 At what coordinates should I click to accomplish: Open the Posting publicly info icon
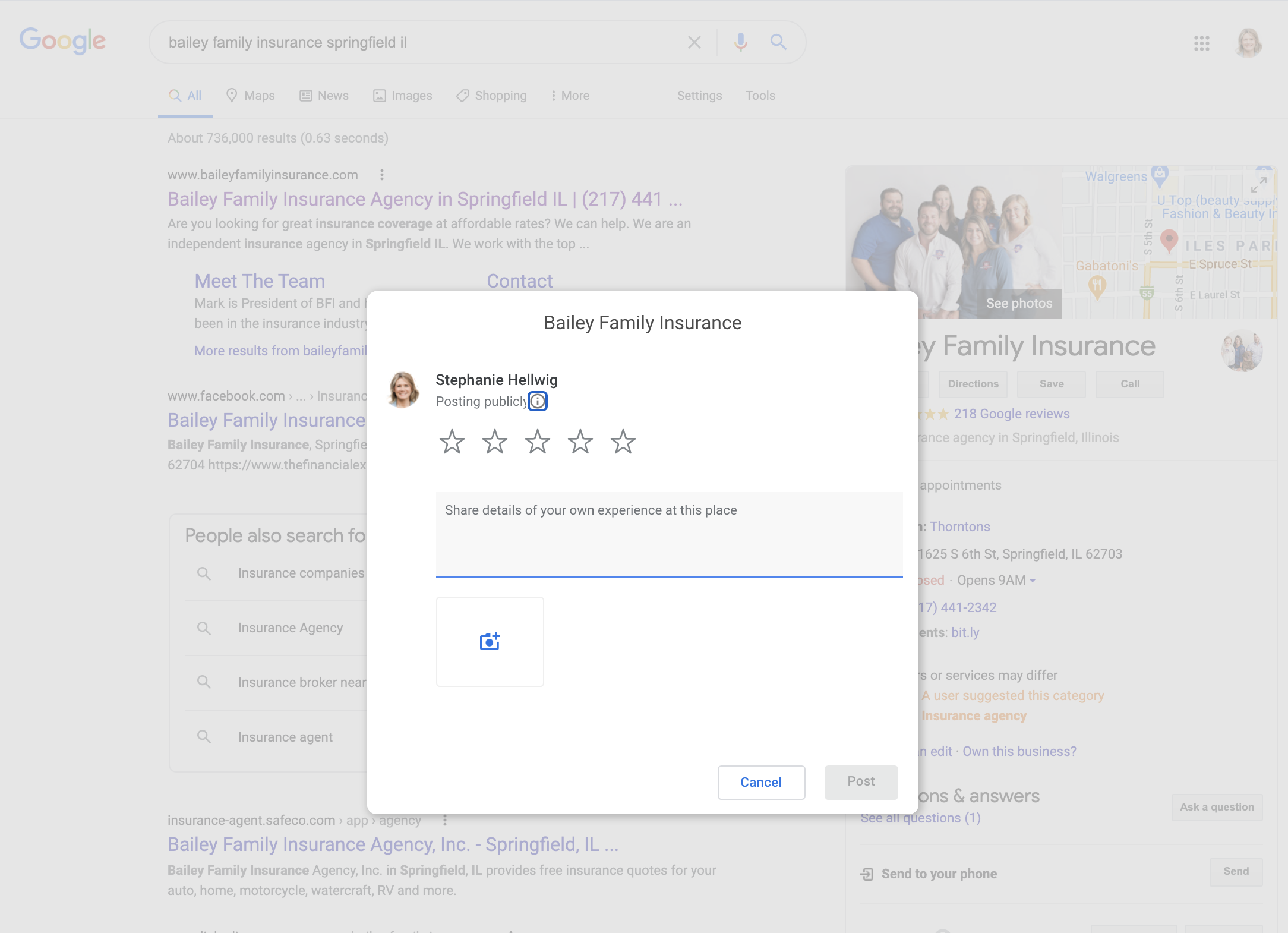coord(538,402)
